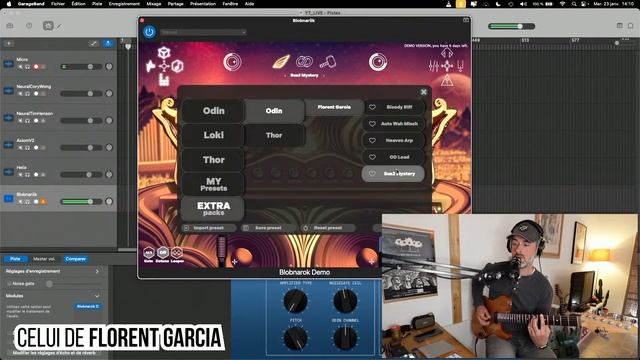The width and height of the screenshot is (640, 360).
Task: Select Thor in the second column
Action: tap(274, 135)
